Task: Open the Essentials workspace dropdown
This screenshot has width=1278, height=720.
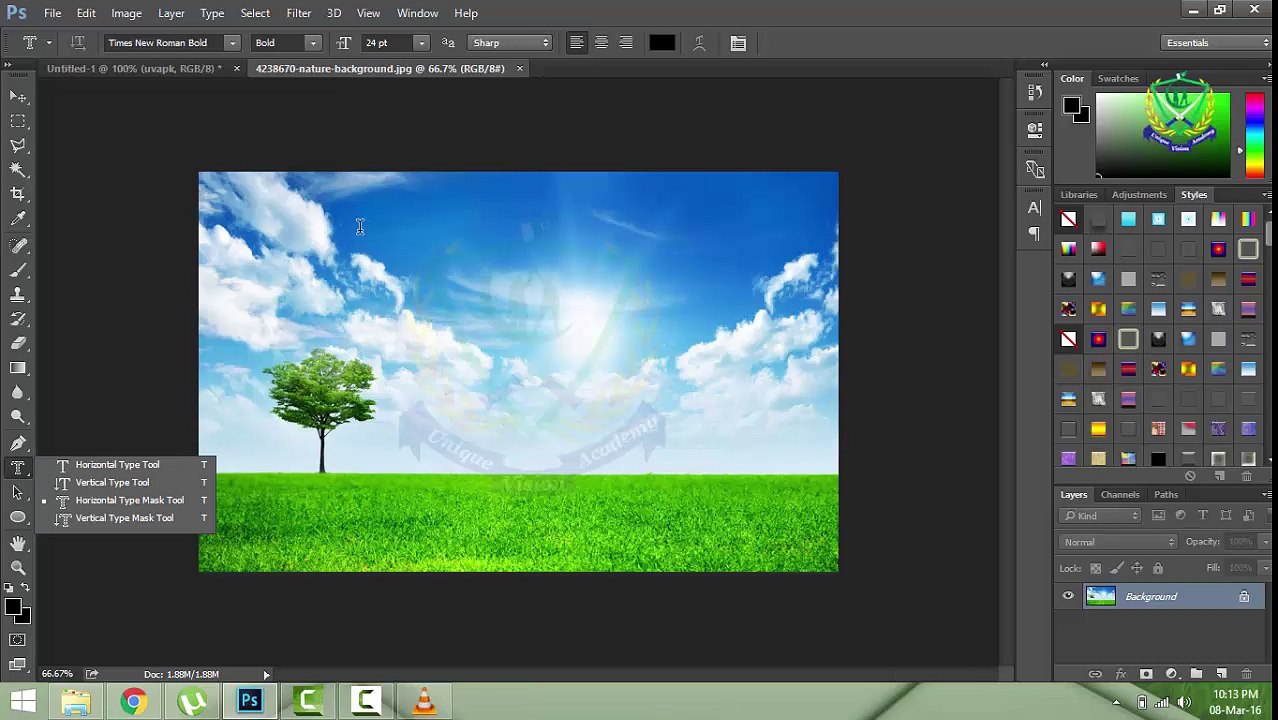Action: [x=1217, y=43]
